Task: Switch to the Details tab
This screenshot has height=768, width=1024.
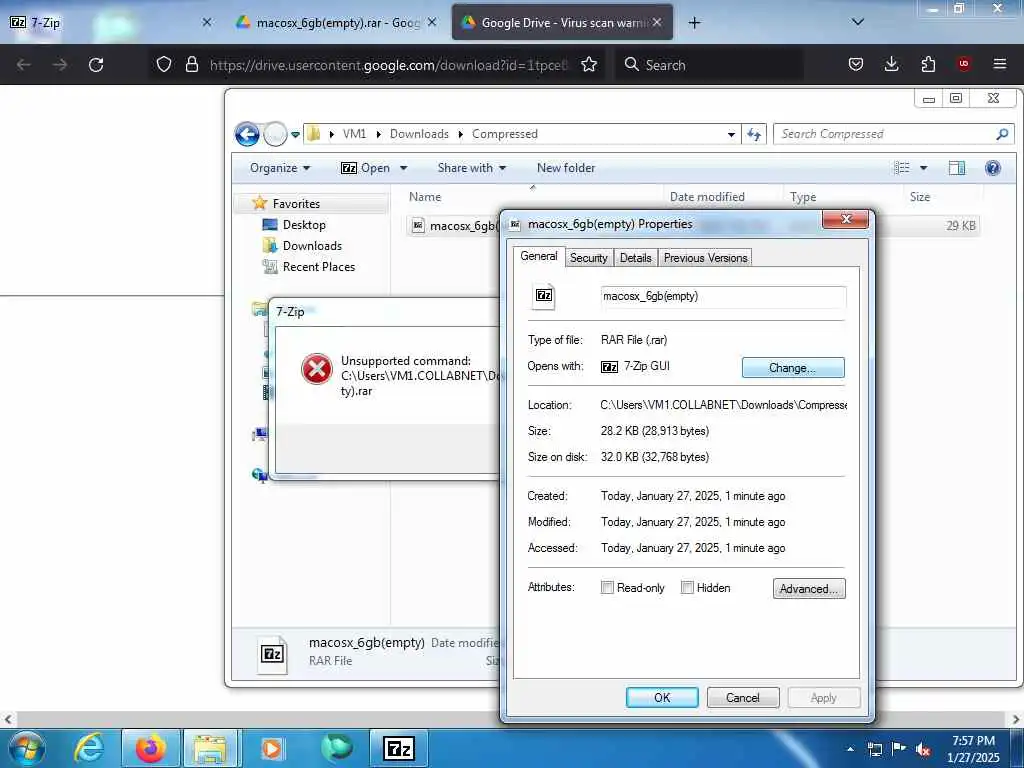Action: click(x=635, y=258)
